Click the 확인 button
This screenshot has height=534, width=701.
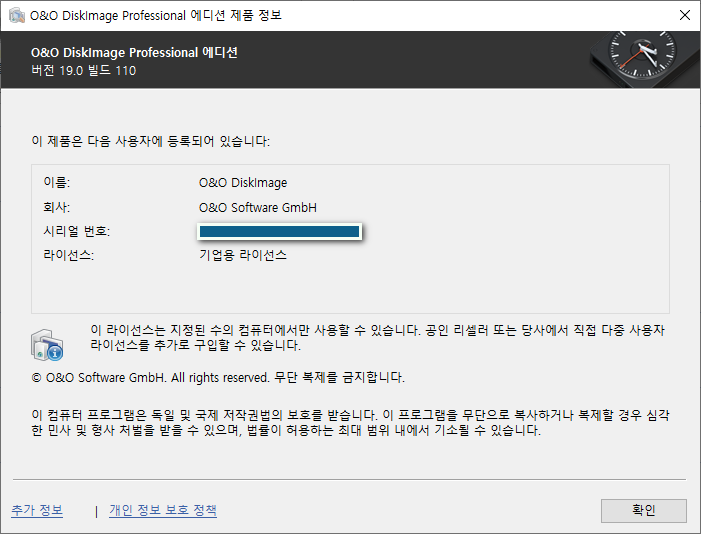(x=643, y=510)
